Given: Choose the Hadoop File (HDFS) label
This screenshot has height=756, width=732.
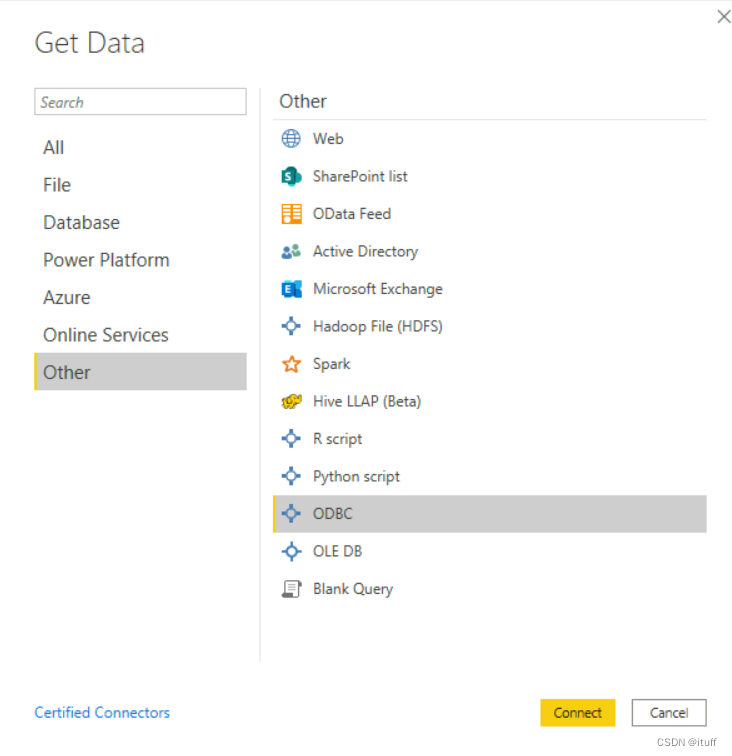Looking at the screenshot, I should (378, 326).
